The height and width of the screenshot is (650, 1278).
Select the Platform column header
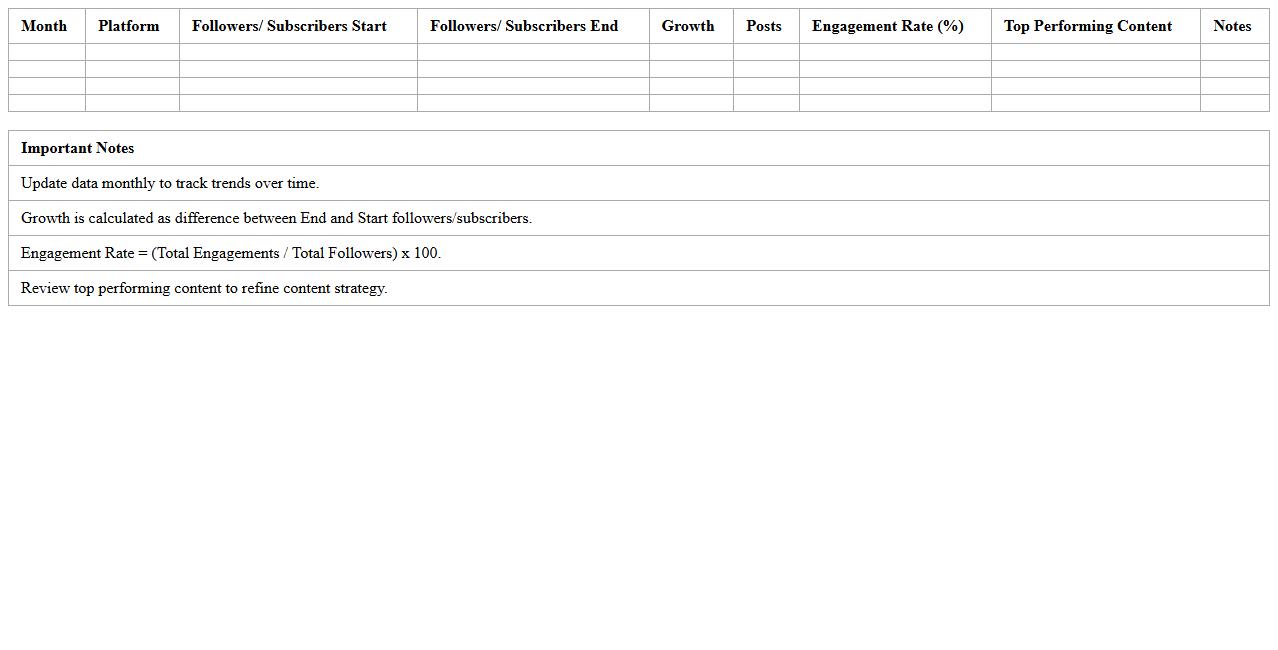pos(128,26)
